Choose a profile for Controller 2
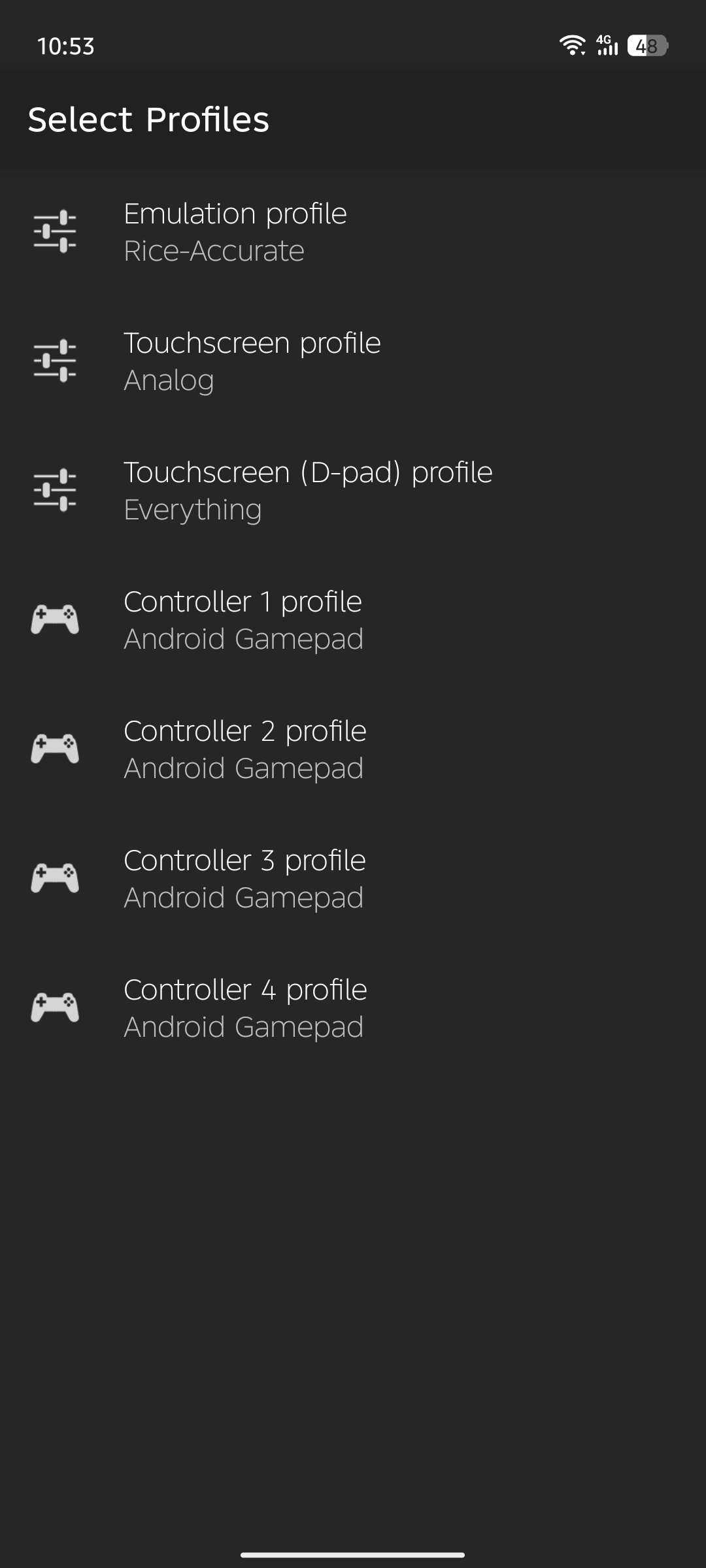 [353, 749]
